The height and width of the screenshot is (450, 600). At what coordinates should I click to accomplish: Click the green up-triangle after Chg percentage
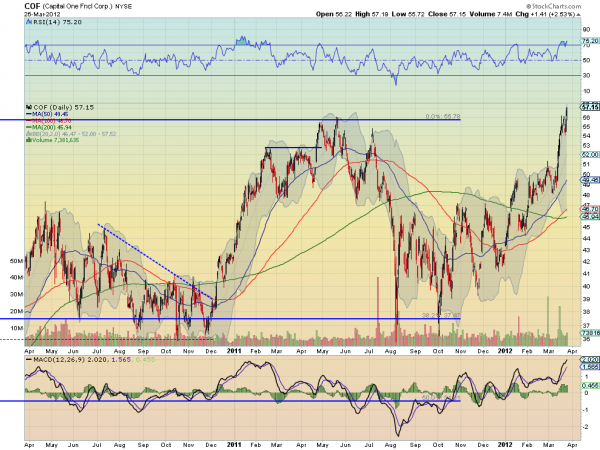(x=579, y=15)
